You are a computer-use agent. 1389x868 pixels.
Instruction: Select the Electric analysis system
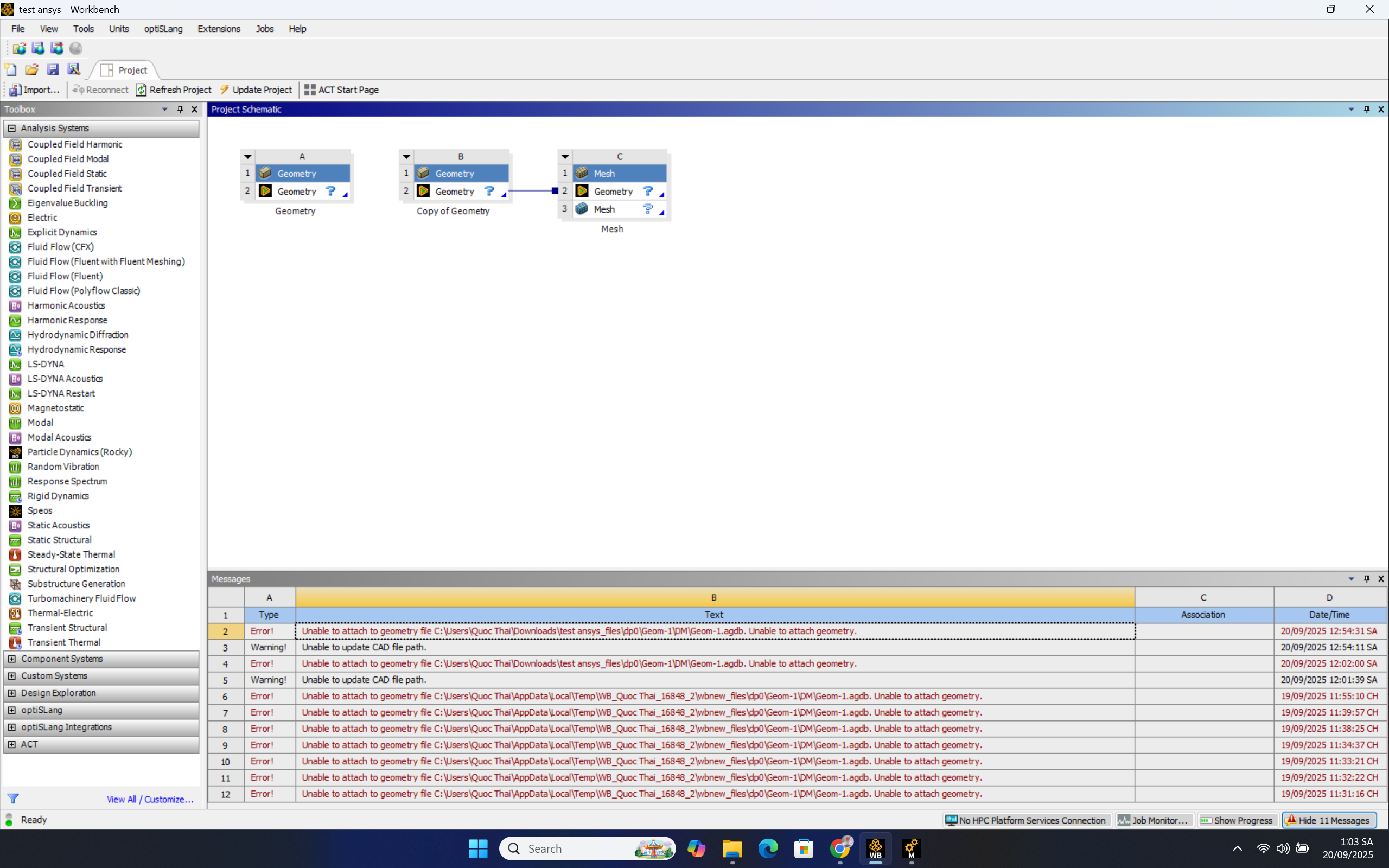(42, 218)
